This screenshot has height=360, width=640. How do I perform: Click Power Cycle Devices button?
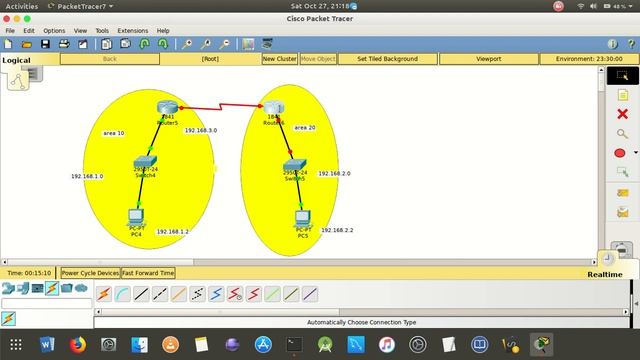pyautogui.click(x=90, y=273)
